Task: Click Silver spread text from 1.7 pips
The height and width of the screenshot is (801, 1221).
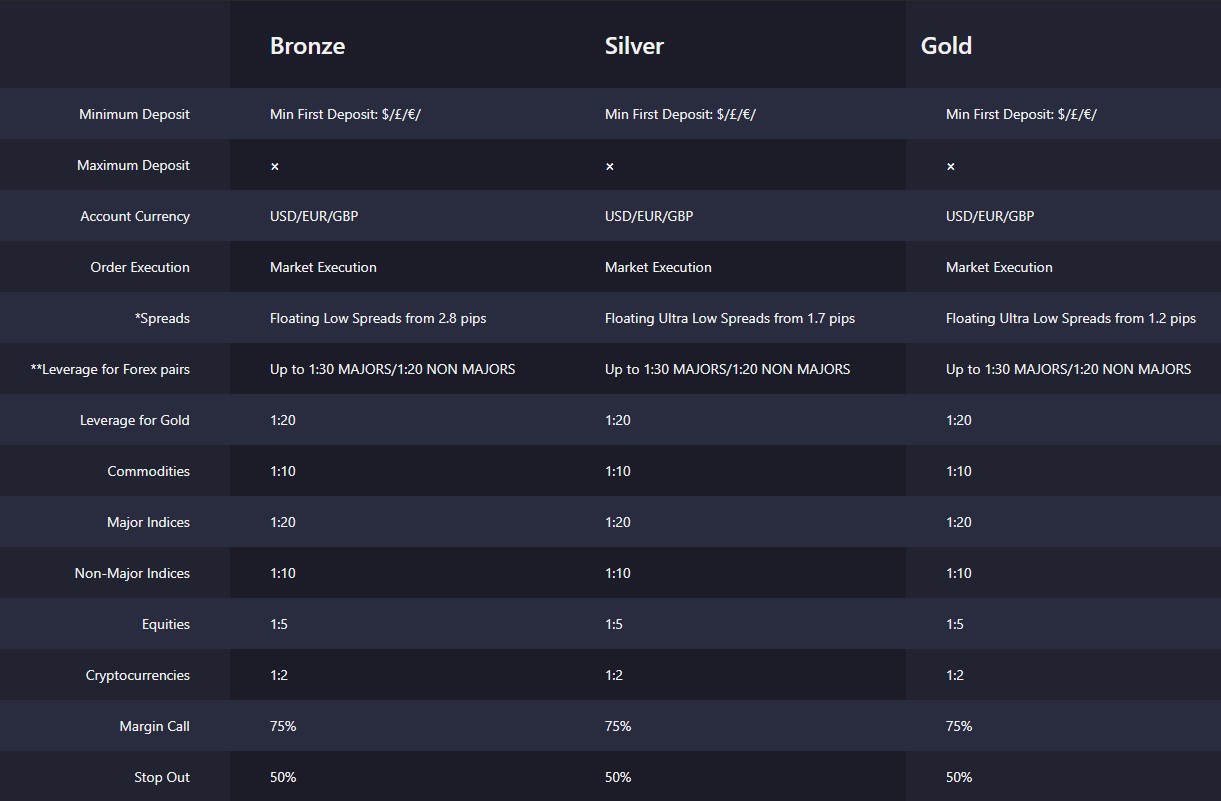Action: pyautogui.click(x=730, y=319)
